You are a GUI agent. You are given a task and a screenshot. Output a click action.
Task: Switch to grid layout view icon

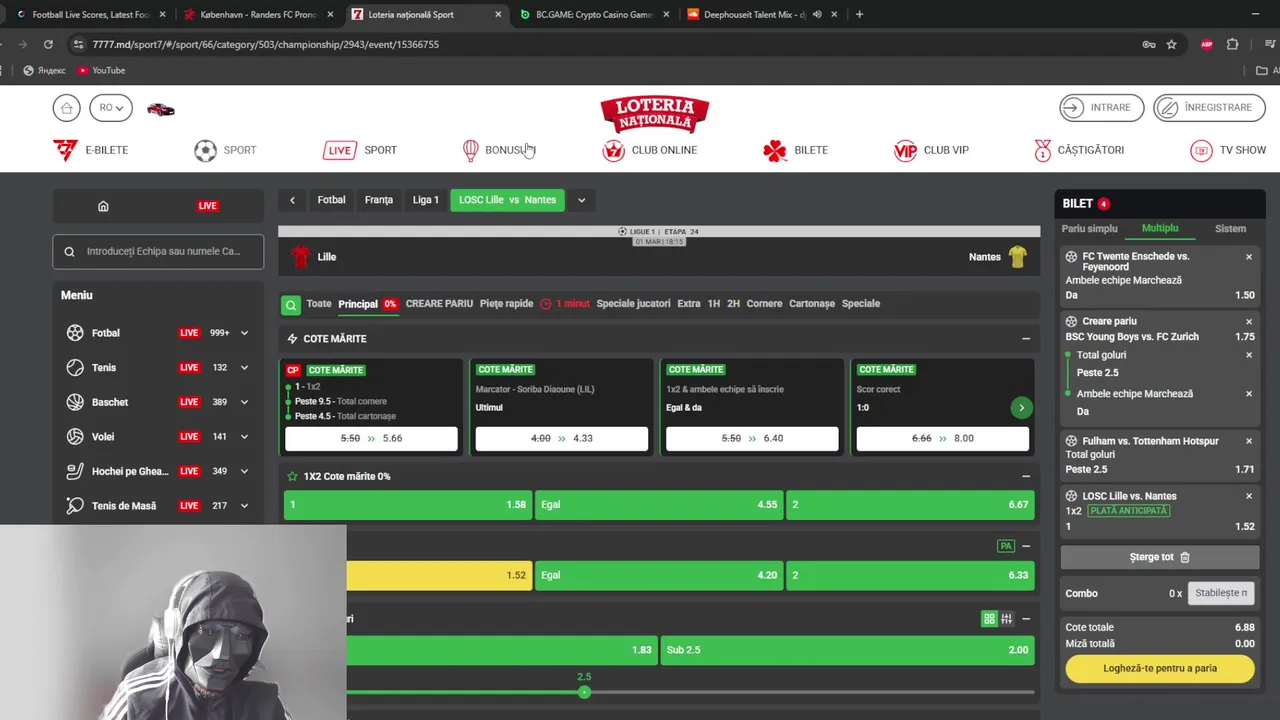point(989,619)
